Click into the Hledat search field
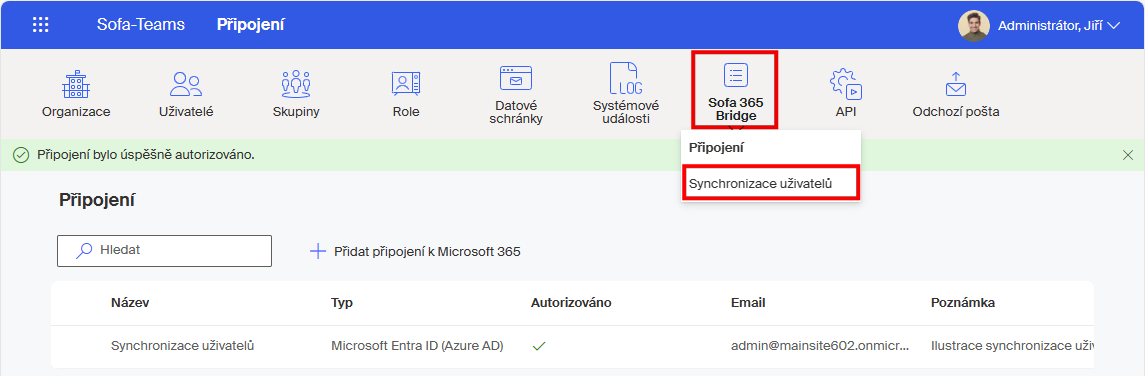 [x=164, y=250]
